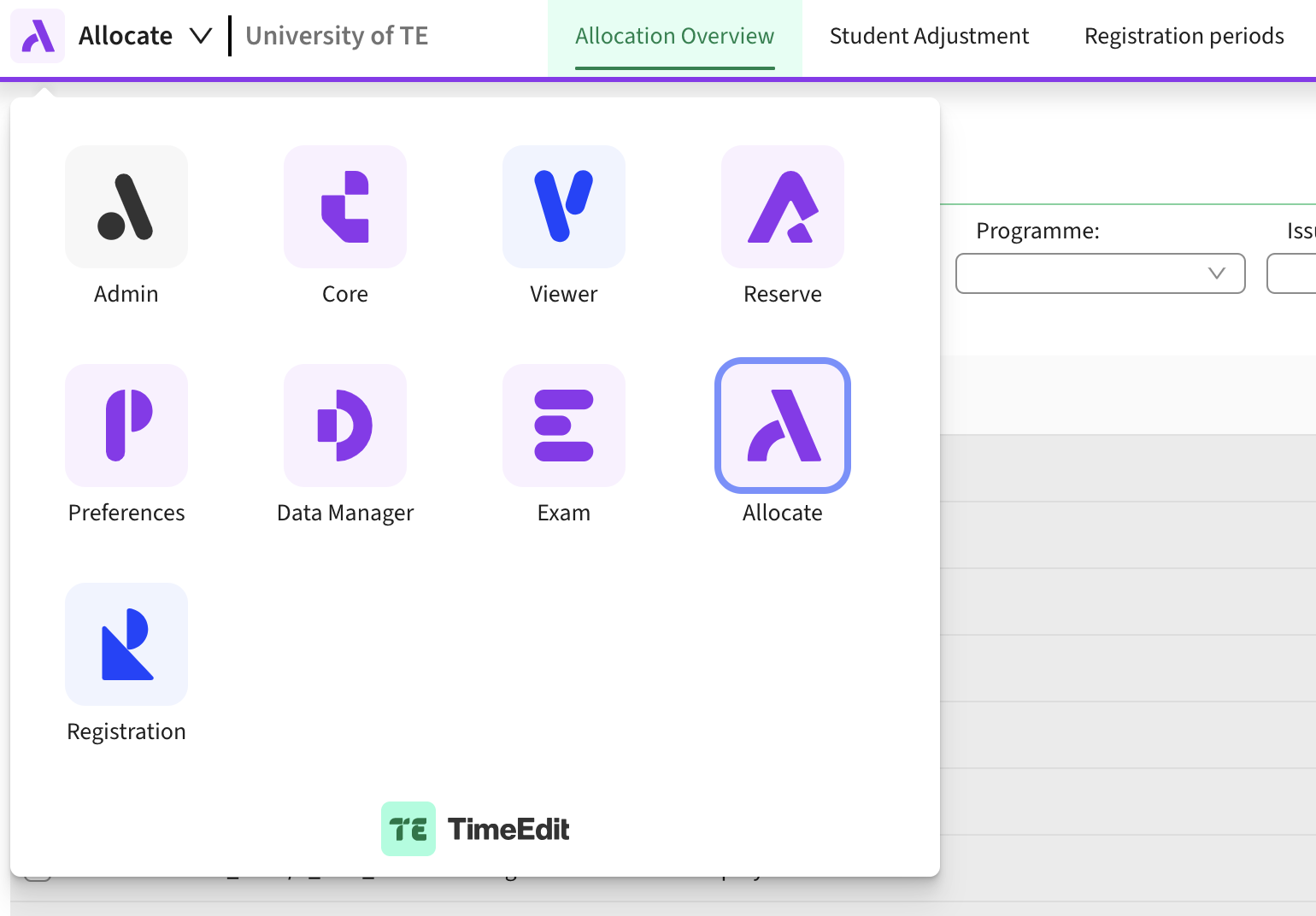
Task: Open the Exam application
Action: tap(564, 426)
